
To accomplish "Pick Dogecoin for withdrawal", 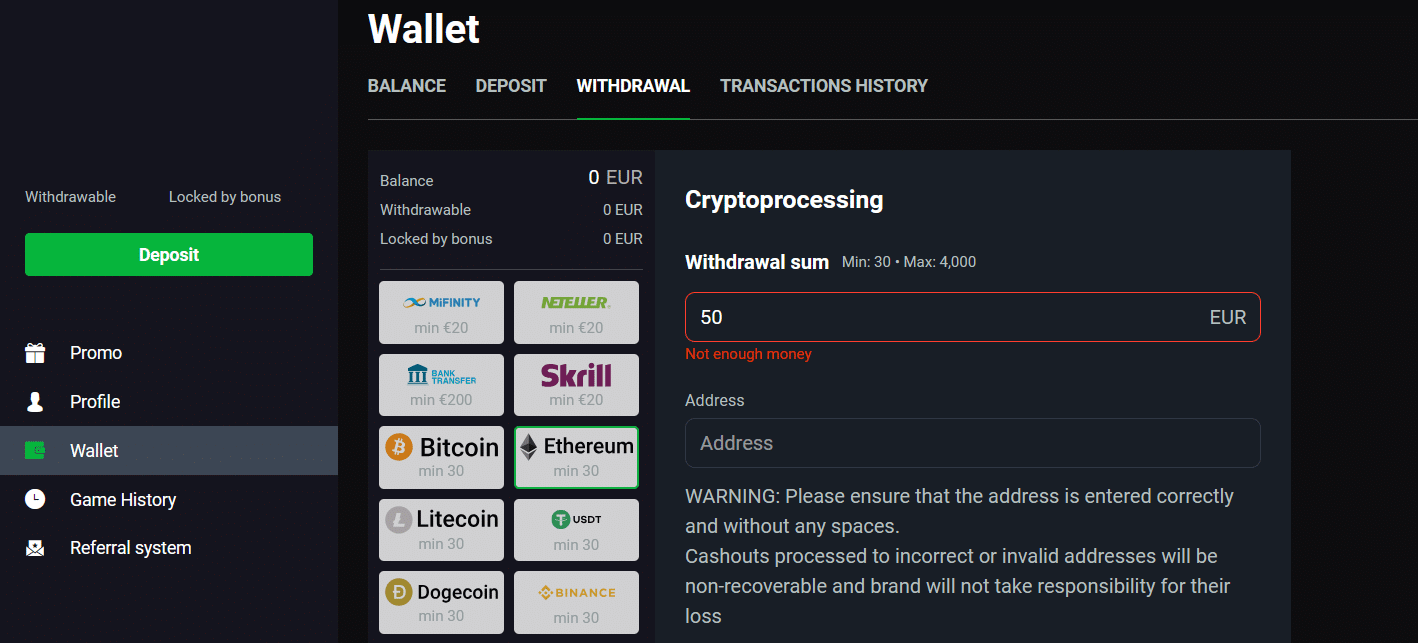I will click(x=441, y=602).
